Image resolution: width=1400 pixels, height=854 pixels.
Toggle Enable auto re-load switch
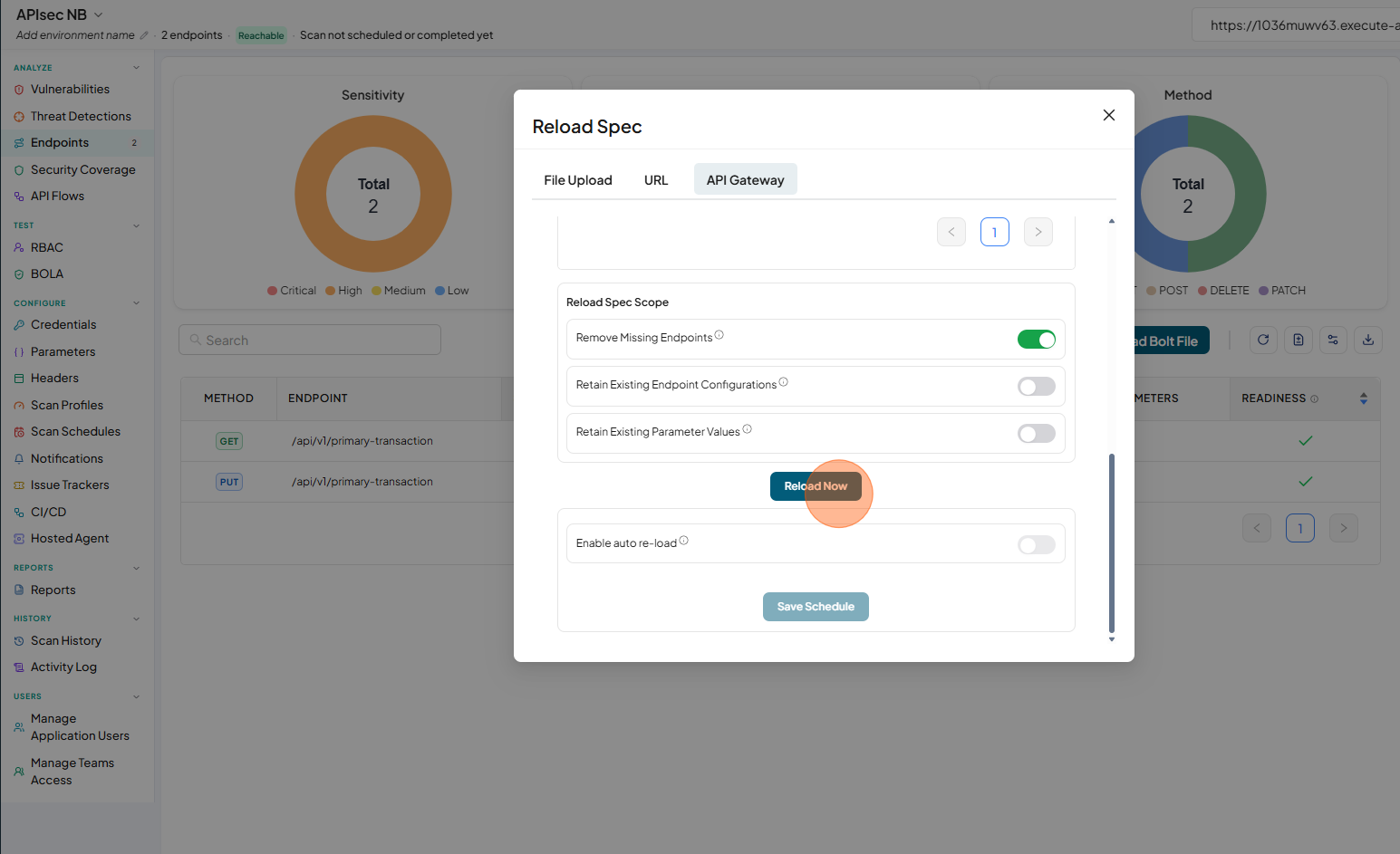tap(1037, 544)
